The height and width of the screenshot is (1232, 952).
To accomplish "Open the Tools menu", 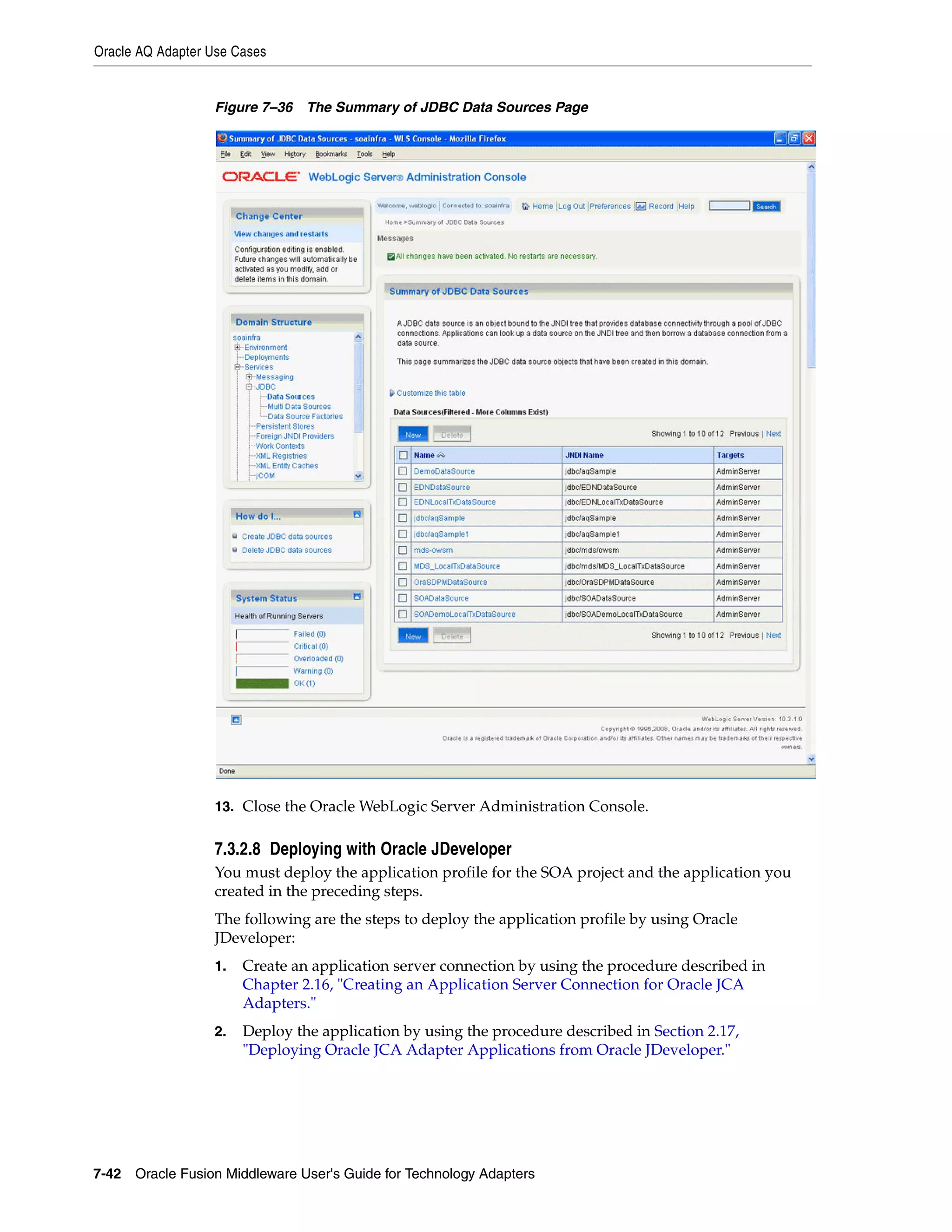I will [x=364, y=154].
